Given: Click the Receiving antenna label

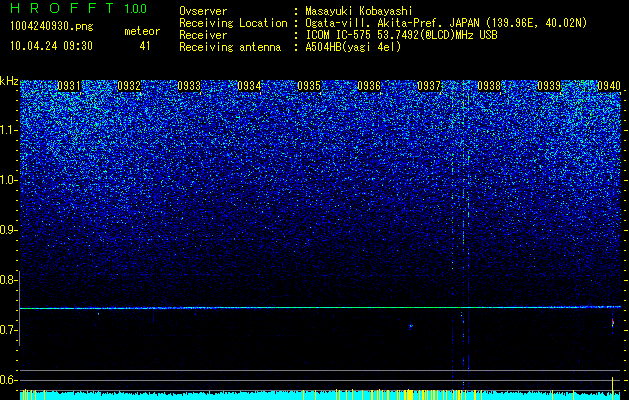Looking at the screenshot, I should (230, 47).
